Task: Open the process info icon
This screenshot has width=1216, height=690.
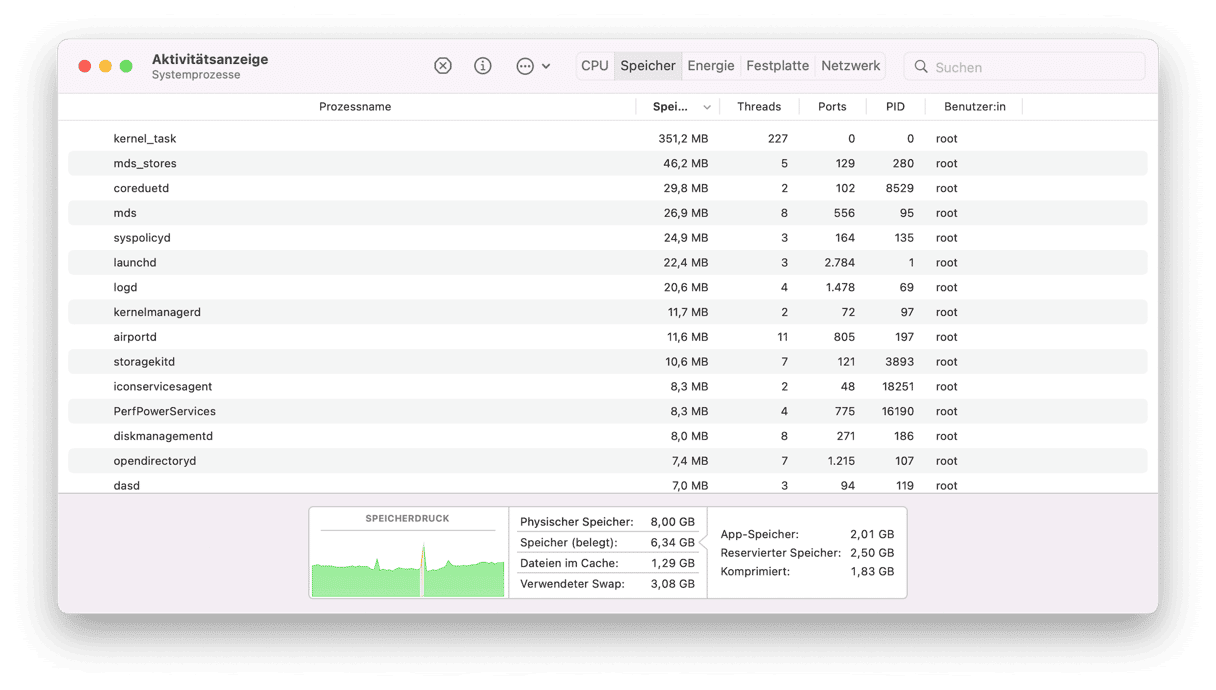Action: coord(483,66)
